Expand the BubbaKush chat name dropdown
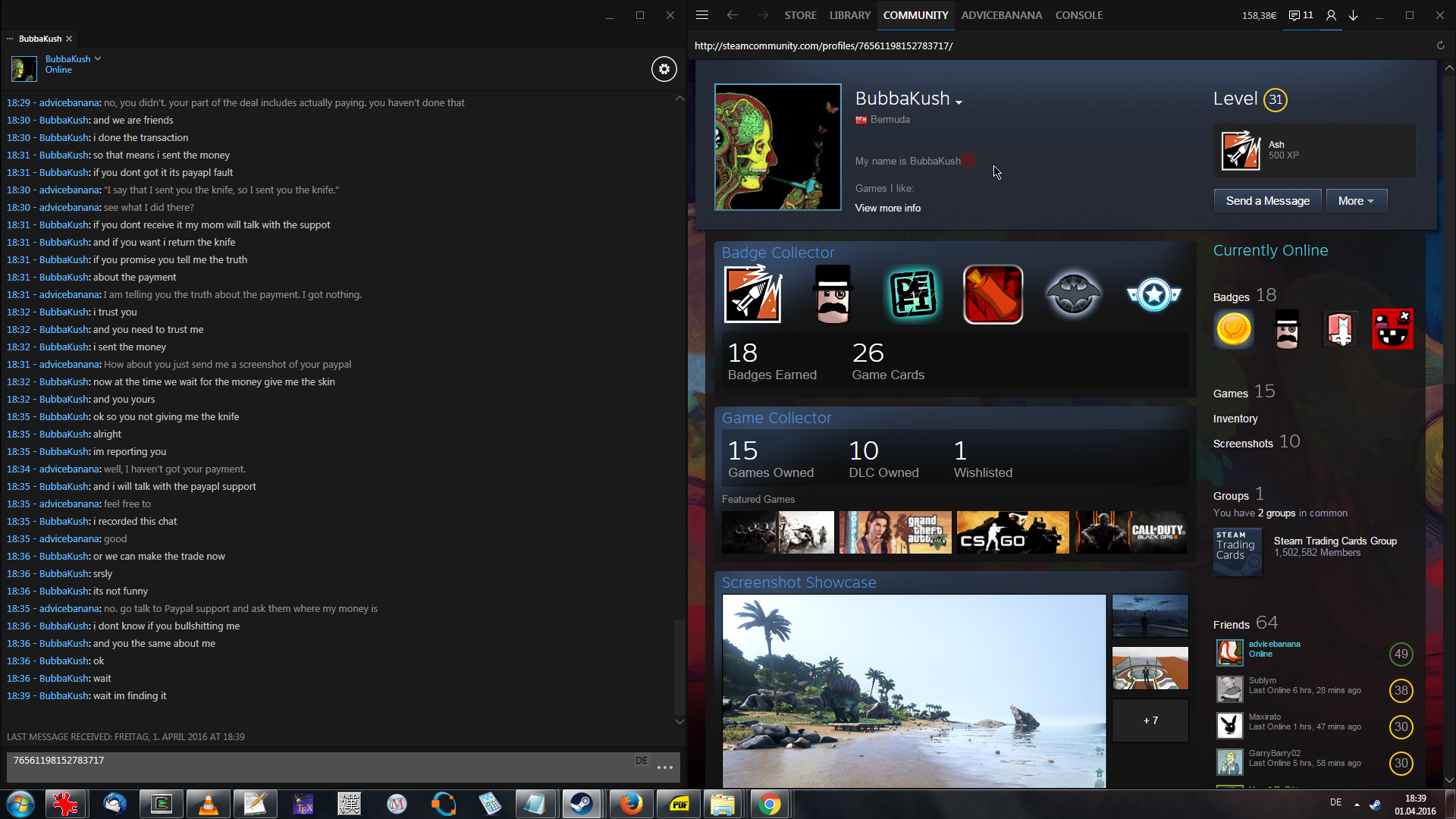Screen dimensions: 1456x819 coord(98,58)
